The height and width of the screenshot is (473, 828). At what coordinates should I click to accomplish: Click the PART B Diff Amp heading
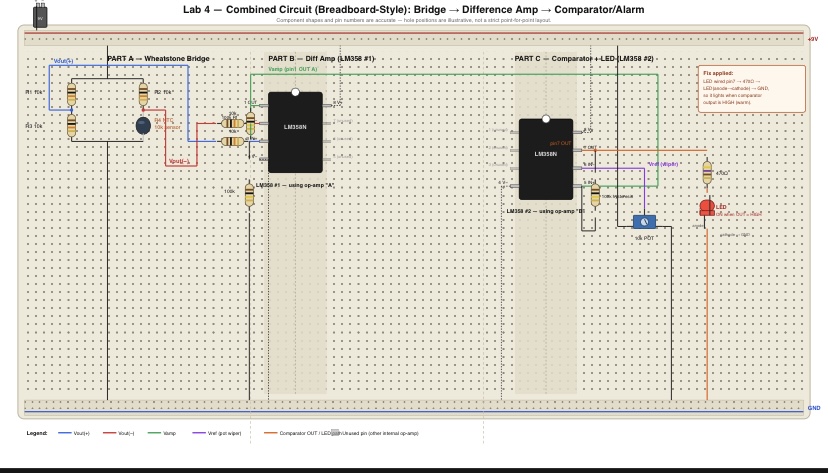[x=321, y=59]
